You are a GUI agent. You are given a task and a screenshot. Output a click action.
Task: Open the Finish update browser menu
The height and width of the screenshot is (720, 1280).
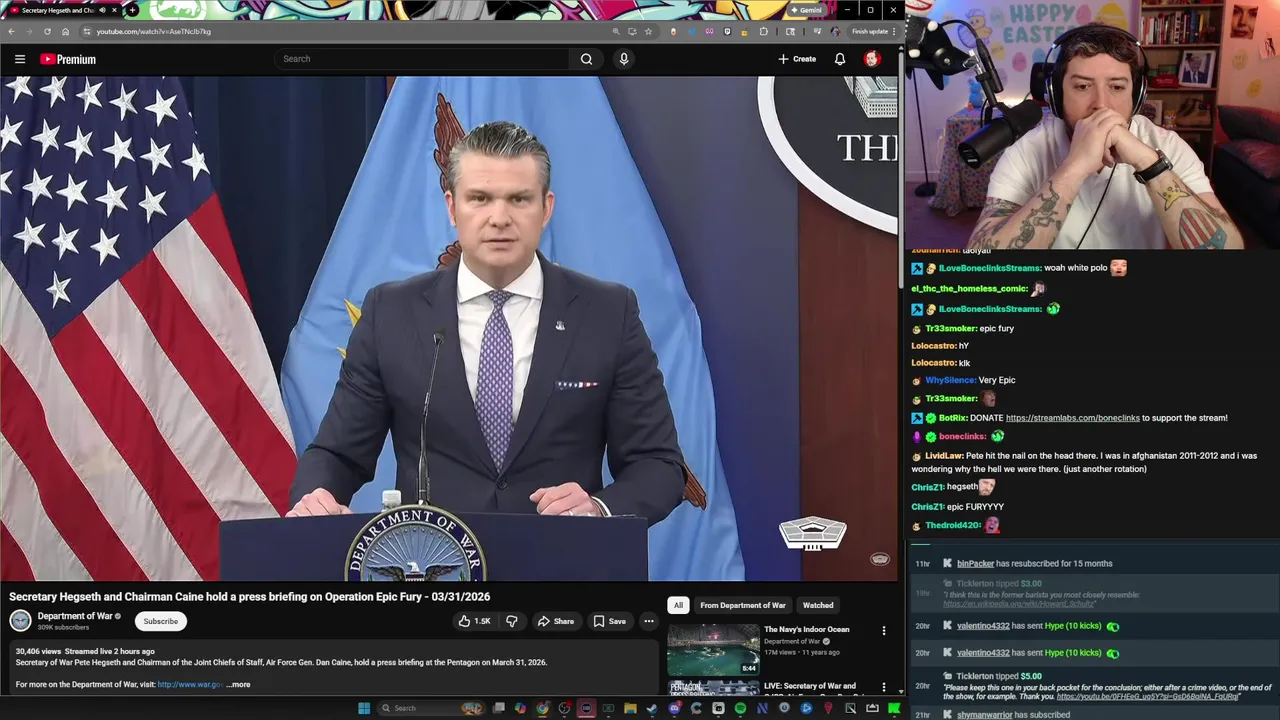click(x=873, y=31)
